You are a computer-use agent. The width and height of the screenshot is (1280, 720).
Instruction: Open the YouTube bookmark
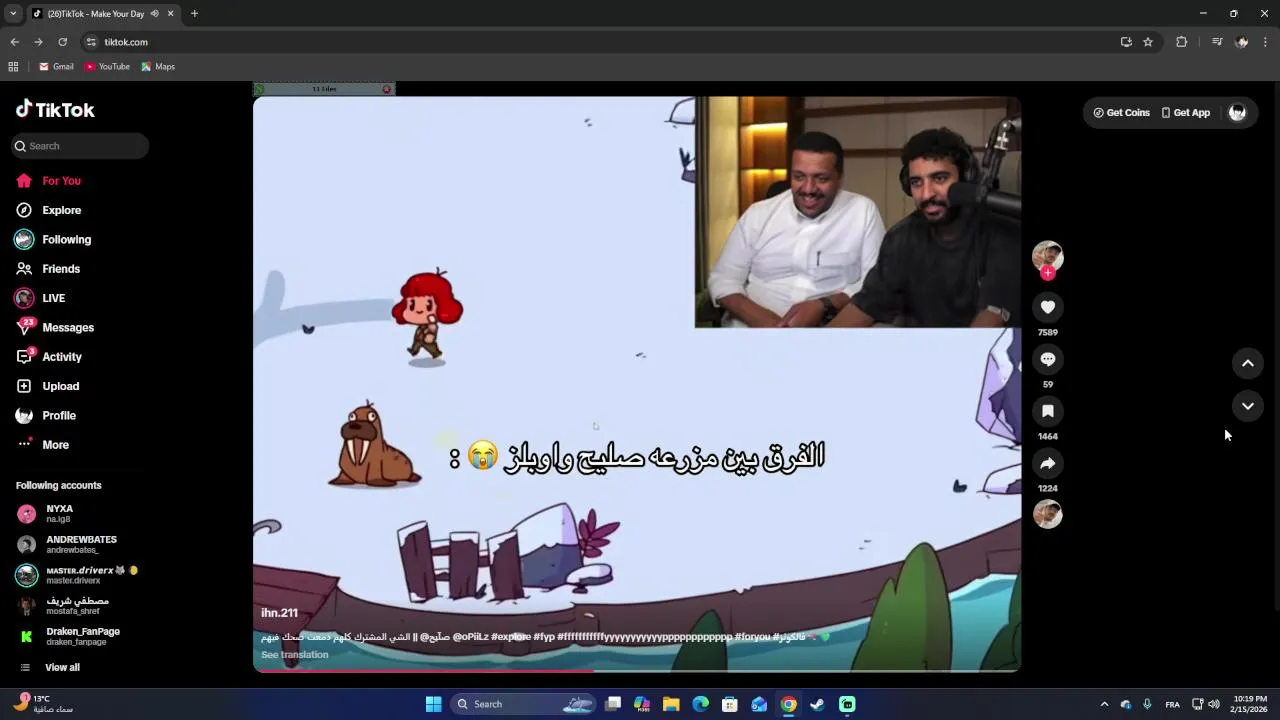coord(107,67)
